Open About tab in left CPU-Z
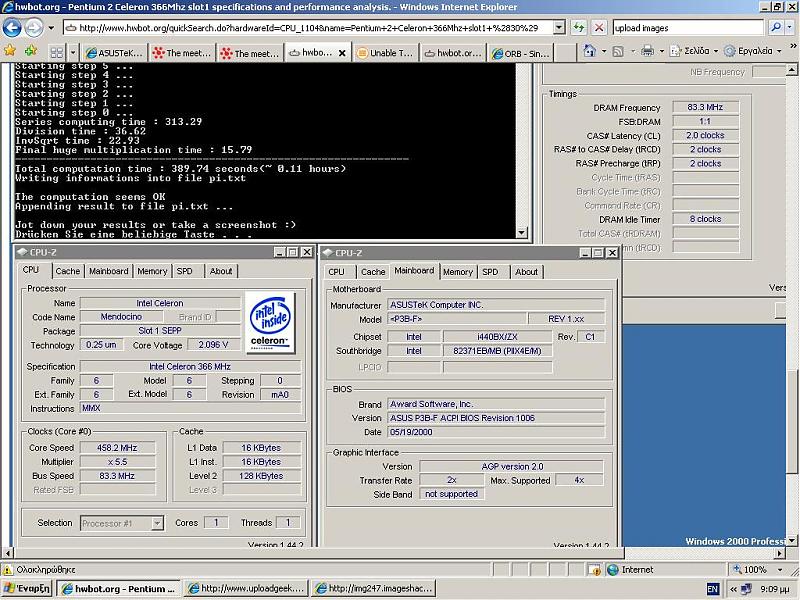Viewport: 800px width, 600px height. tap(221, 271)
